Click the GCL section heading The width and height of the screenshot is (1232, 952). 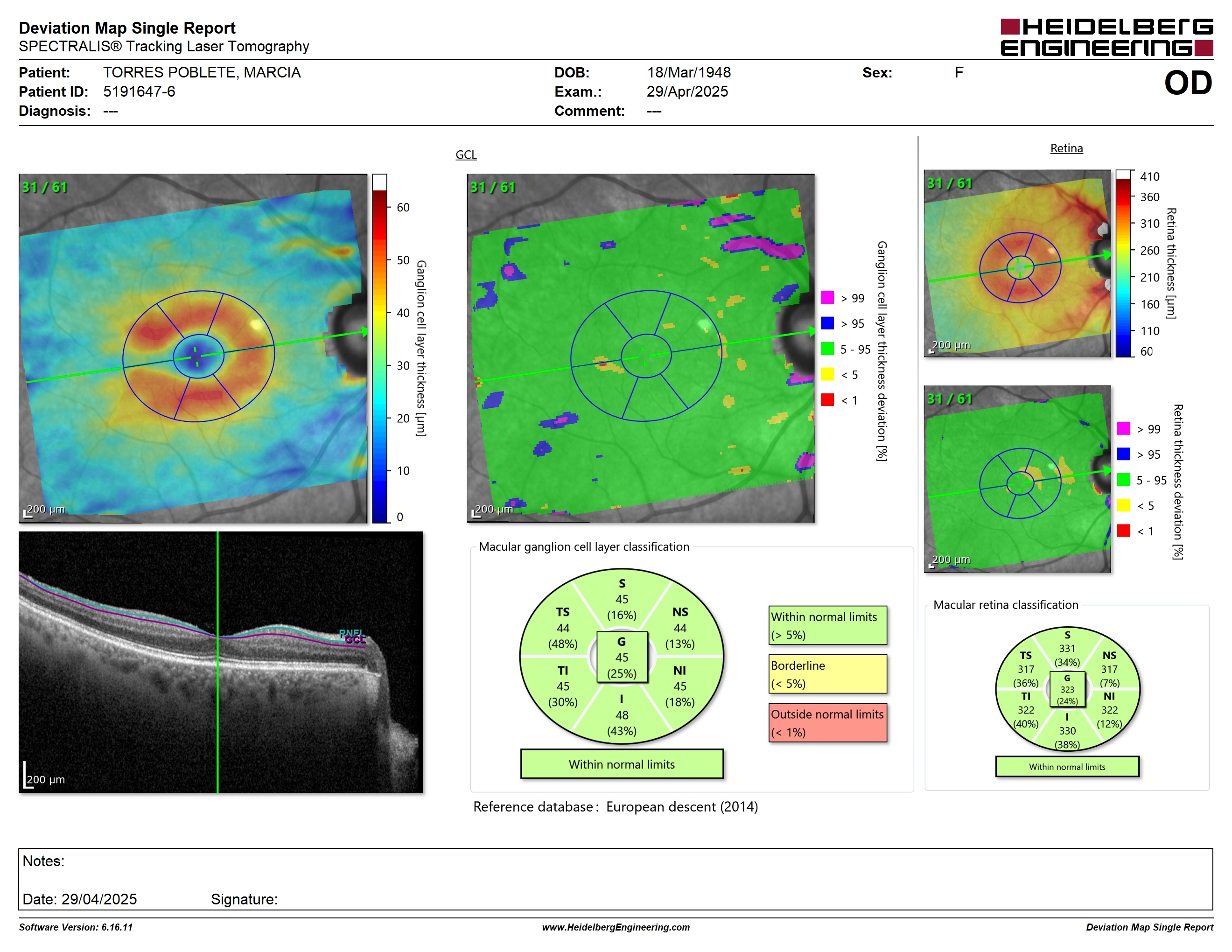click(x=466, y=154)
